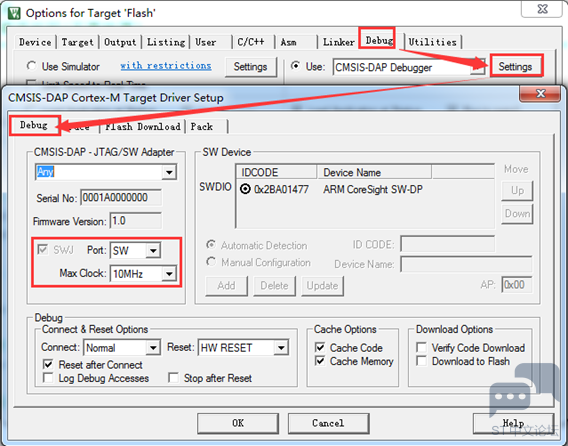Switch to the Flash Download tab
This screenshot has height=446, width=568.
pyautogui.click(x=143, y=126)
